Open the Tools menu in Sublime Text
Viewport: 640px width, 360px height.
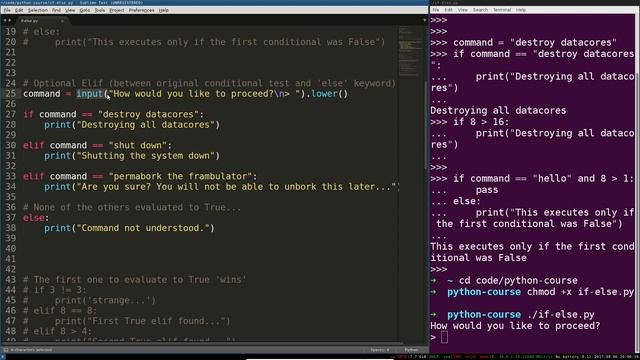100,10
